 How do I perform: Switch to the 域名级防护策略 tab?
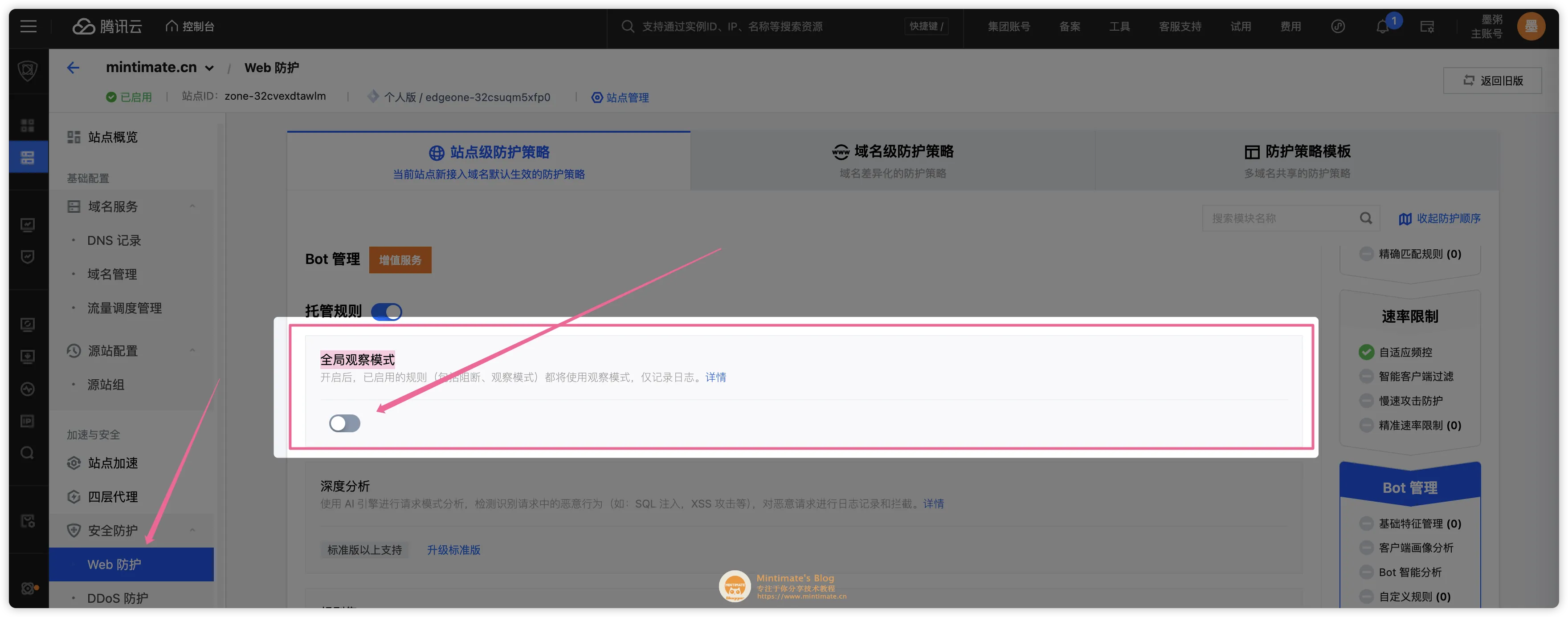(x=892, y=161)
